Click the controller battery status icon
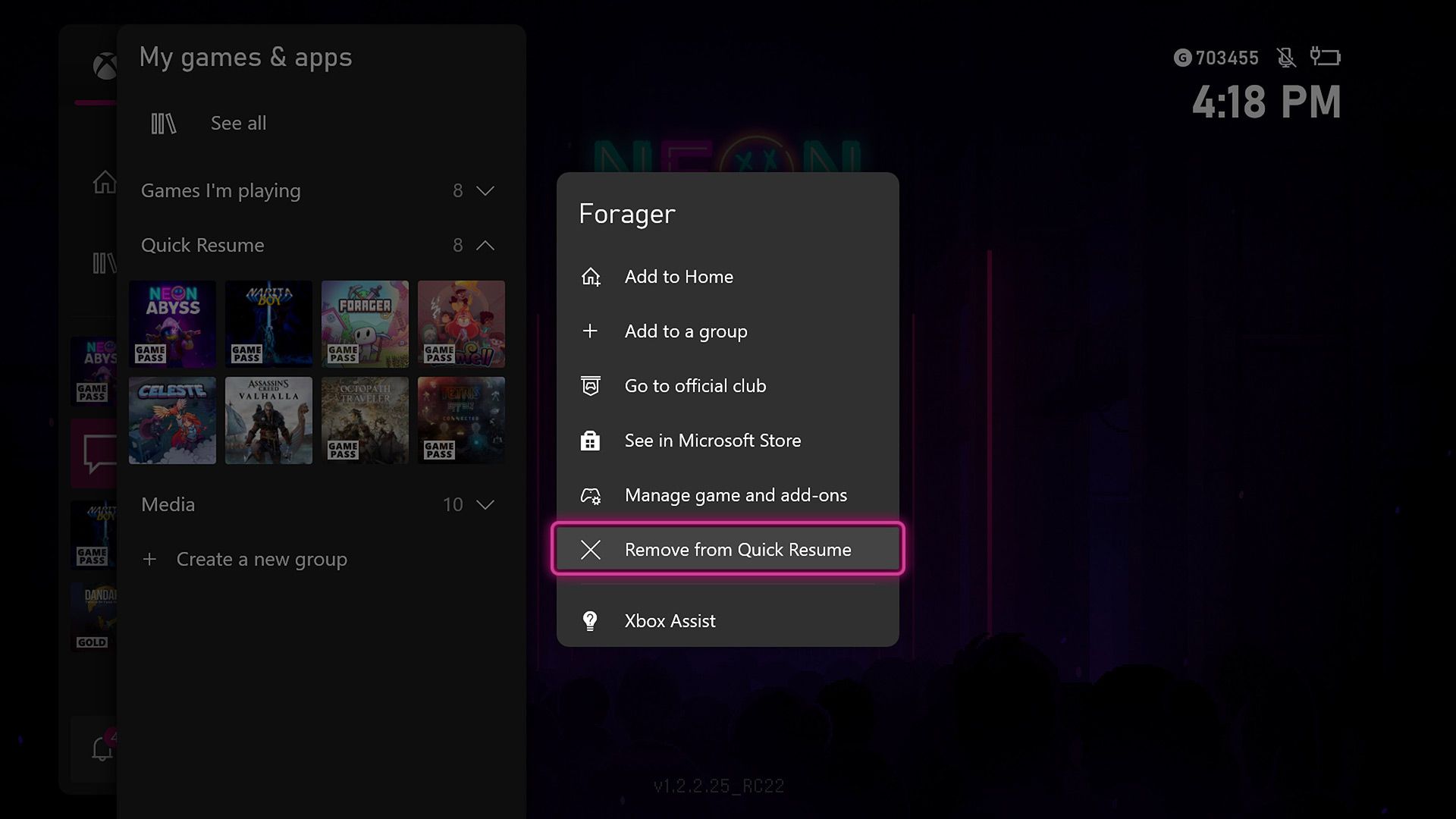 (x=1325, y=57)
